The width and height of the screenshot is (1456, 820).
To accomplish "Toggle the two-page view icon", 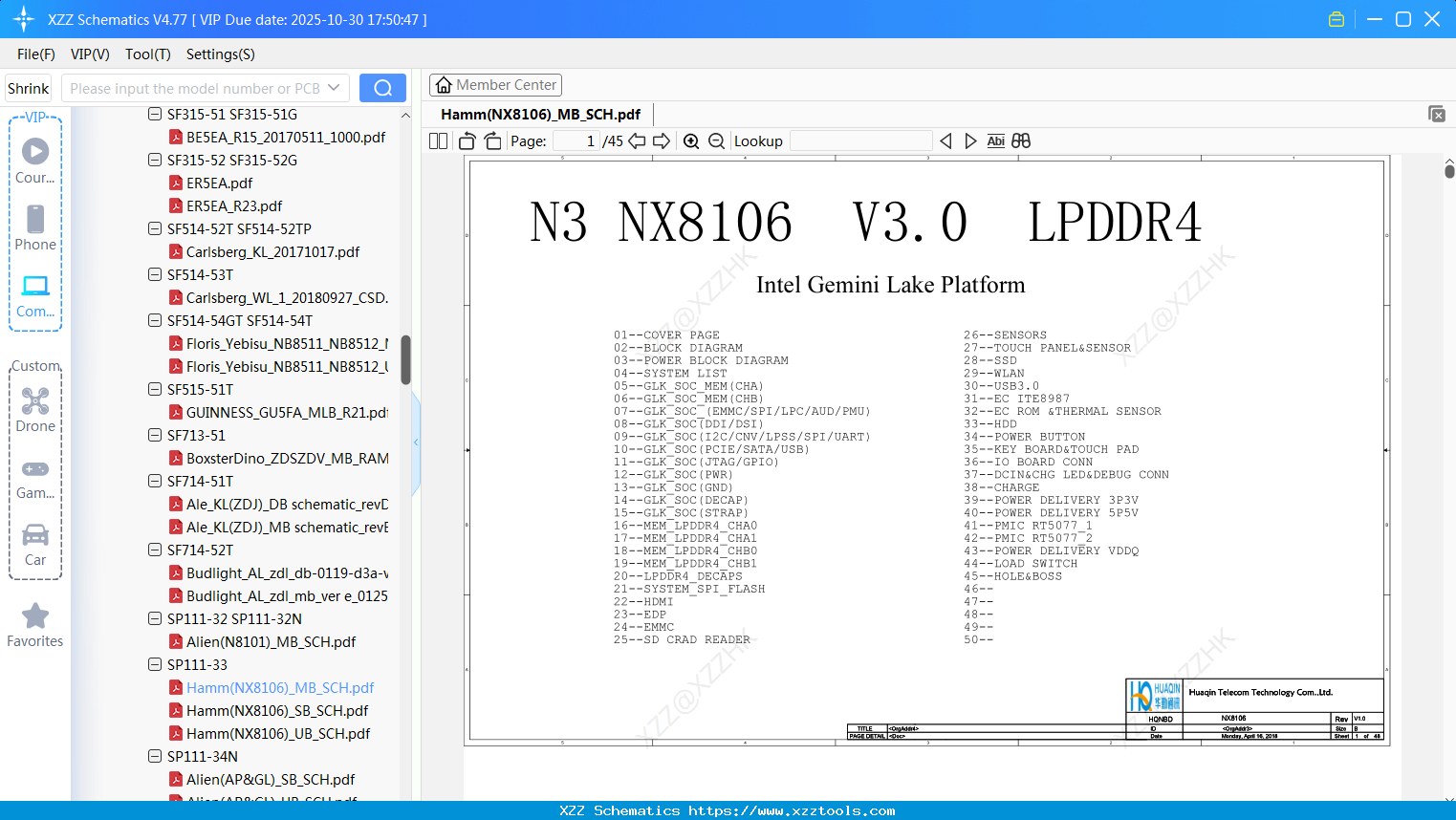I will 438,141.
